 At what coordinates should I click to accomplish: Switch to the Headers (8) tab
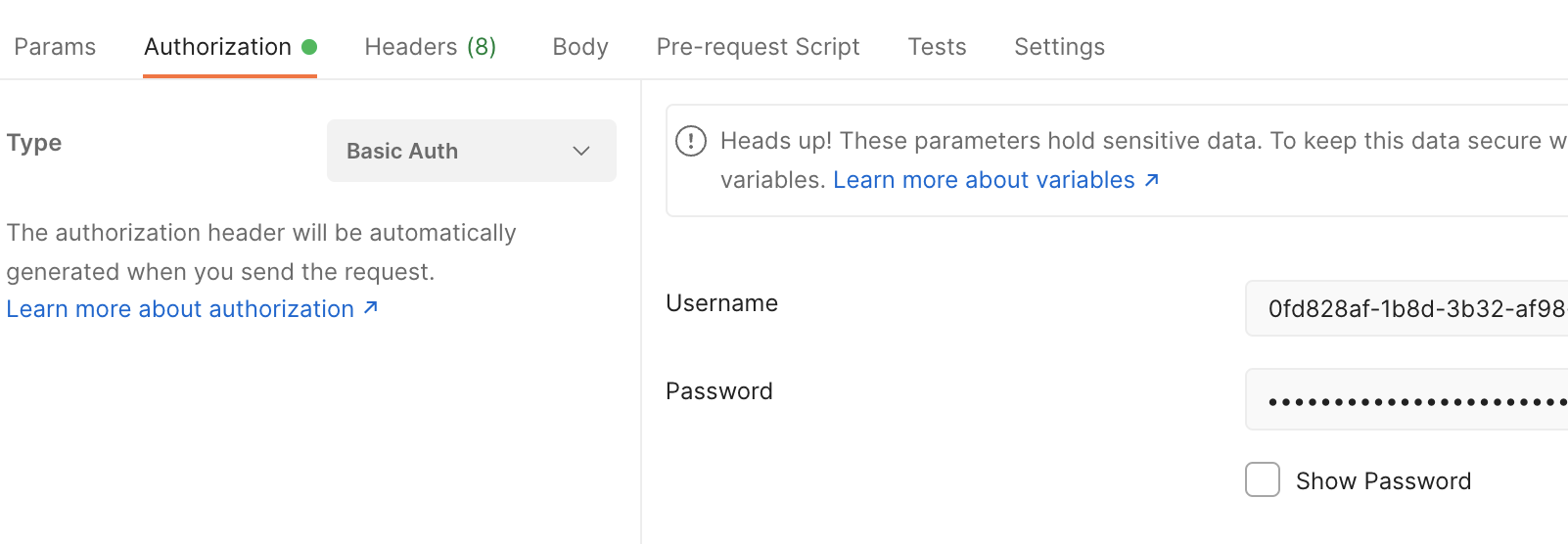pyautogui.click(x=430, y=47)
